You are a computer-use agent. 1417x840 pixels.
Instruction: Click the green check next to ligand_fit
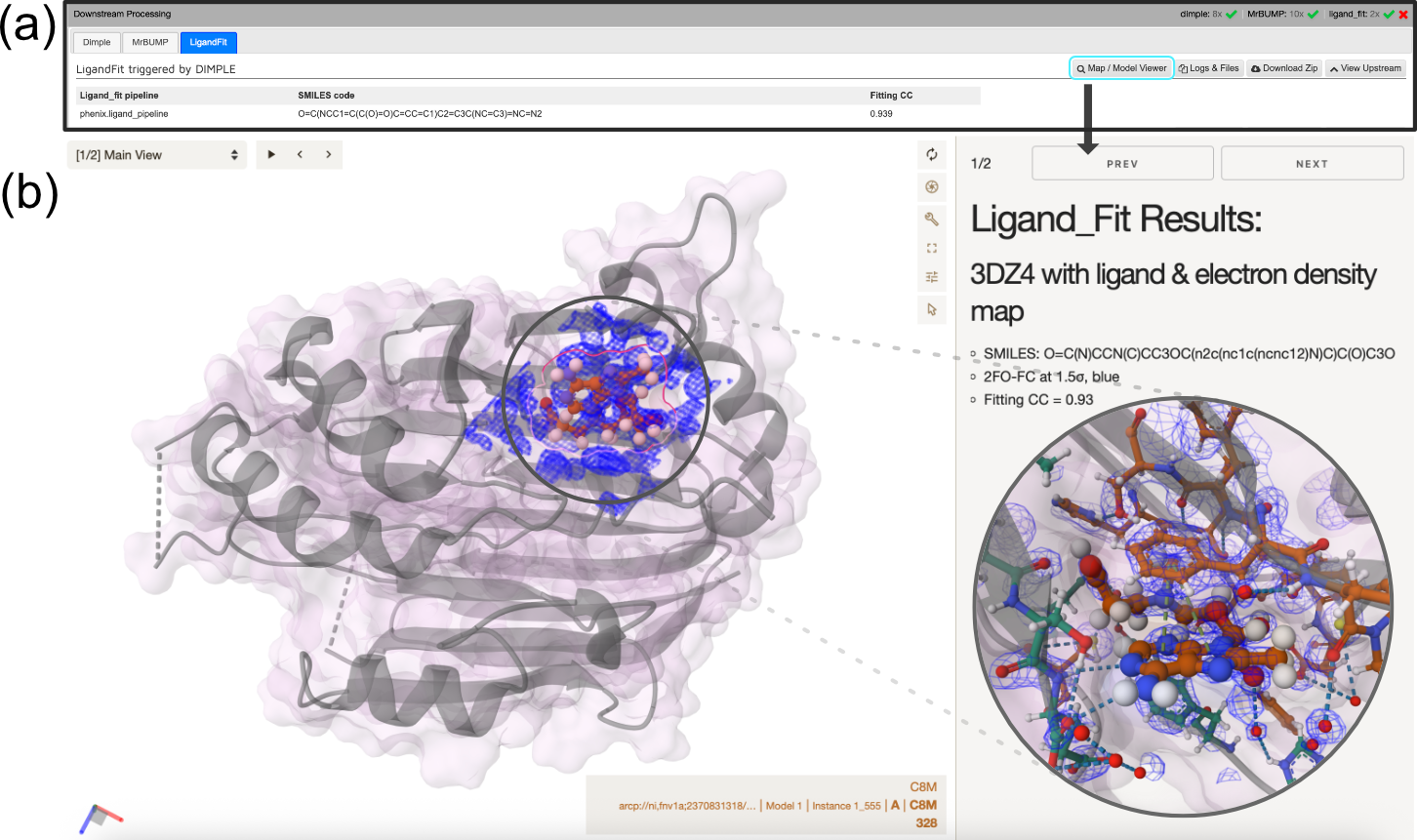[1390, 14]
